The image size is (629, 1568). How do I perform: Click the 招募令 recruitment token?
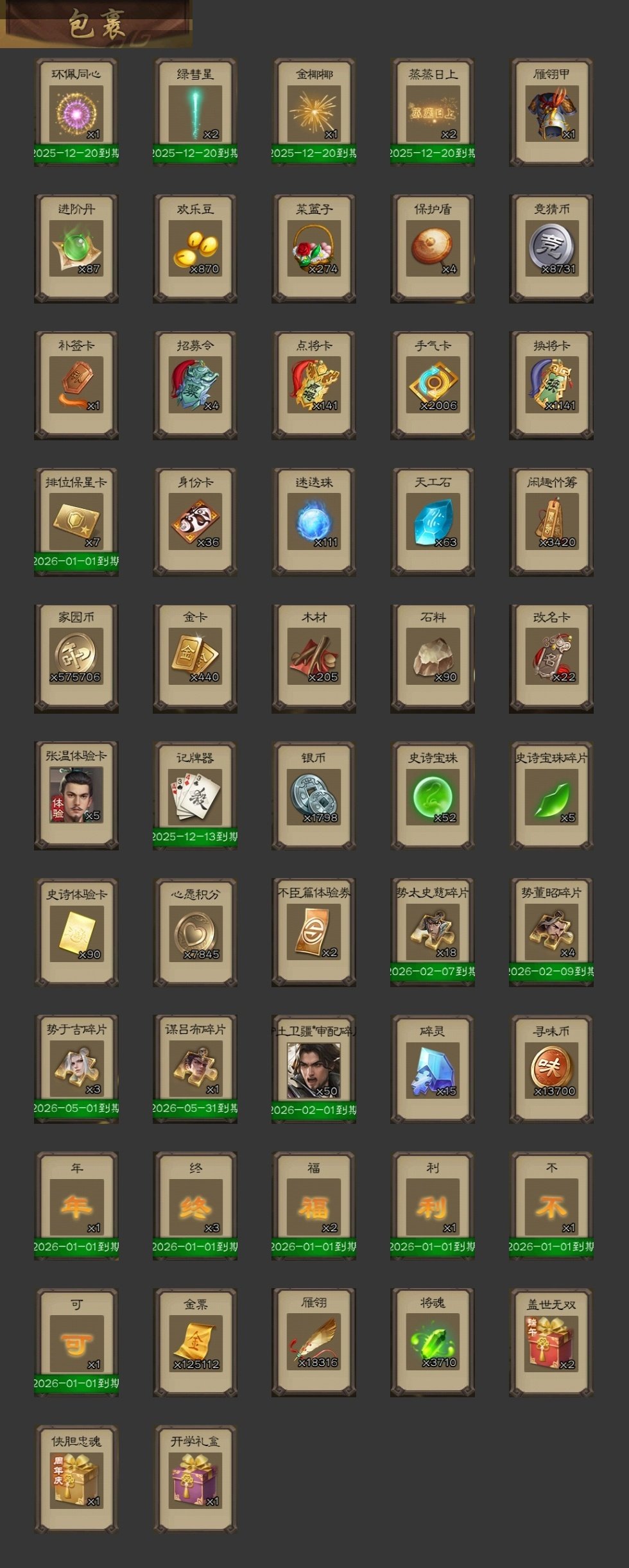(195, 385)
